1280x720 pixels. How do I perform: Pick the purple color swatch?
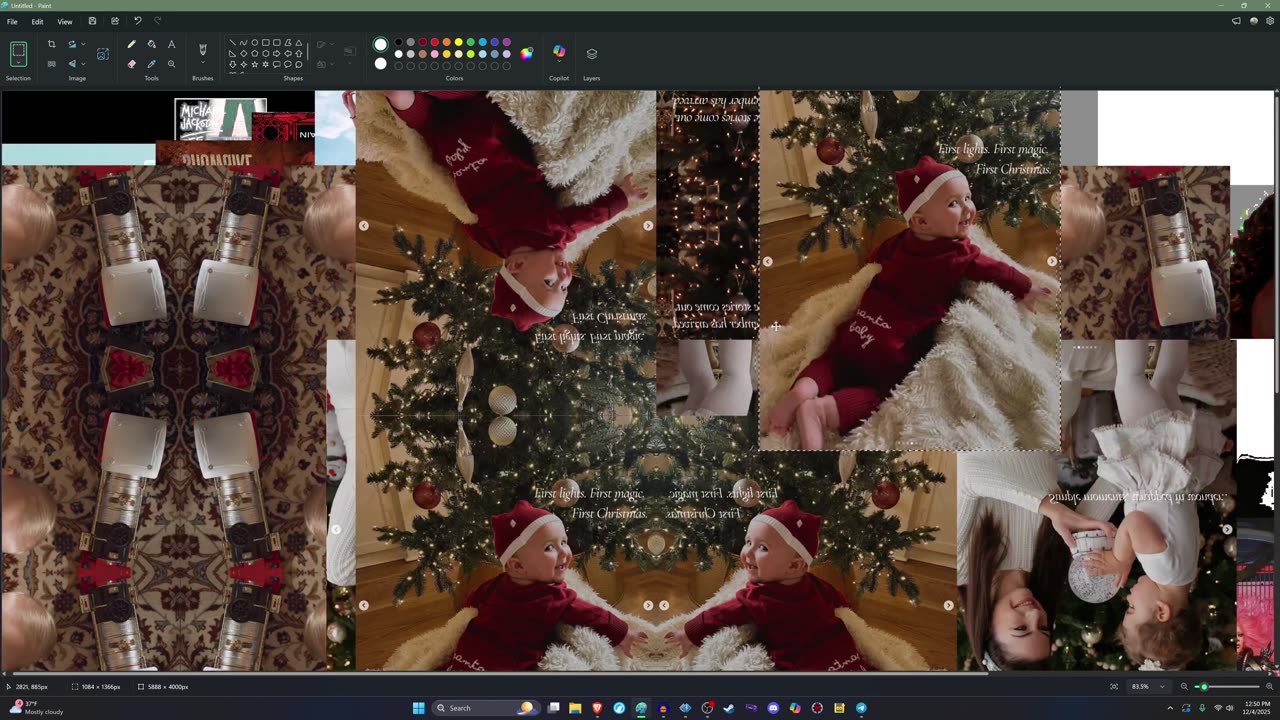[506, 42]
